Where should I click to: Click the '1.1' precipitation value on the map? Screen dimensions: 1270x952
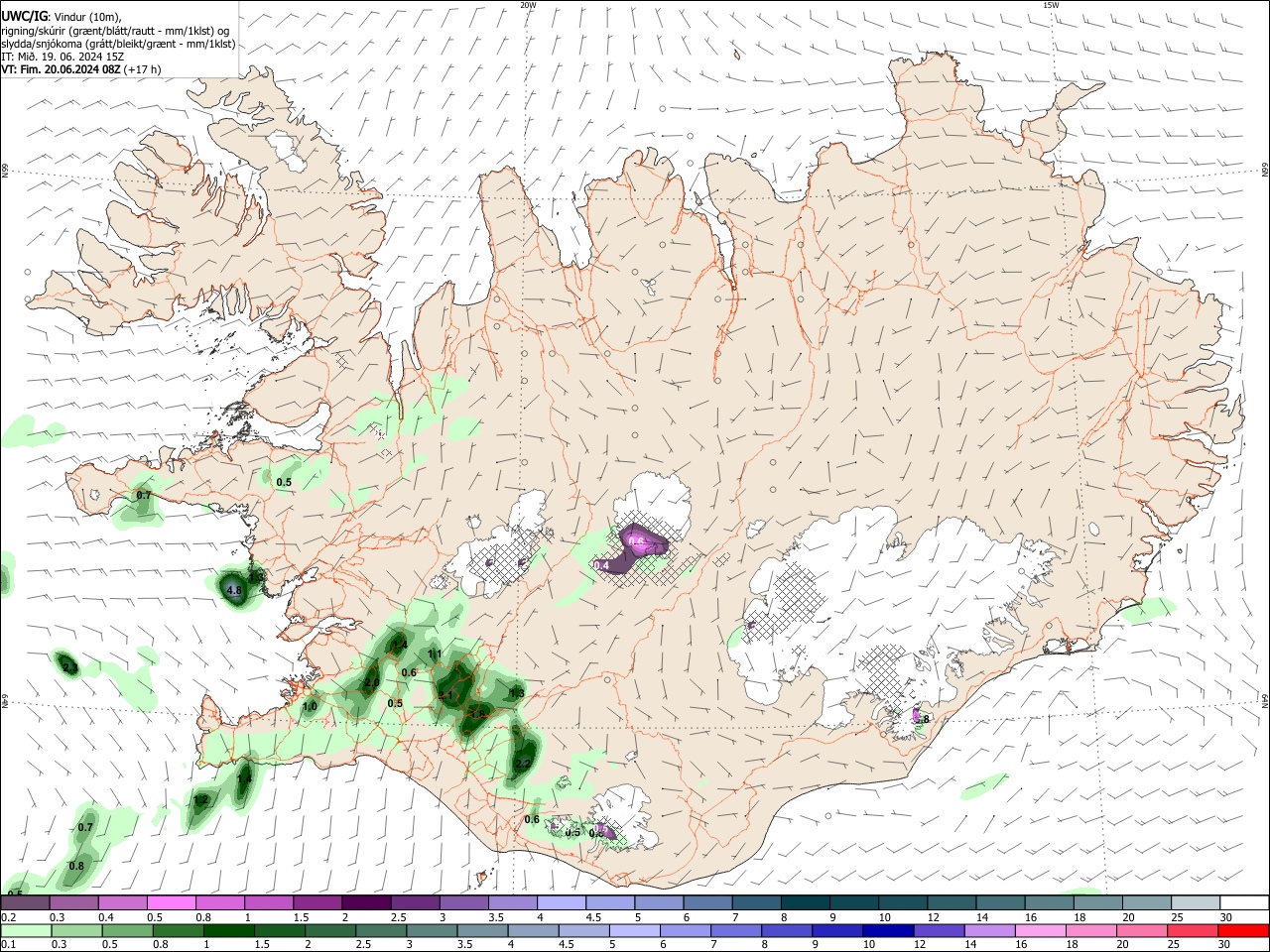click(x=435, y=654)
